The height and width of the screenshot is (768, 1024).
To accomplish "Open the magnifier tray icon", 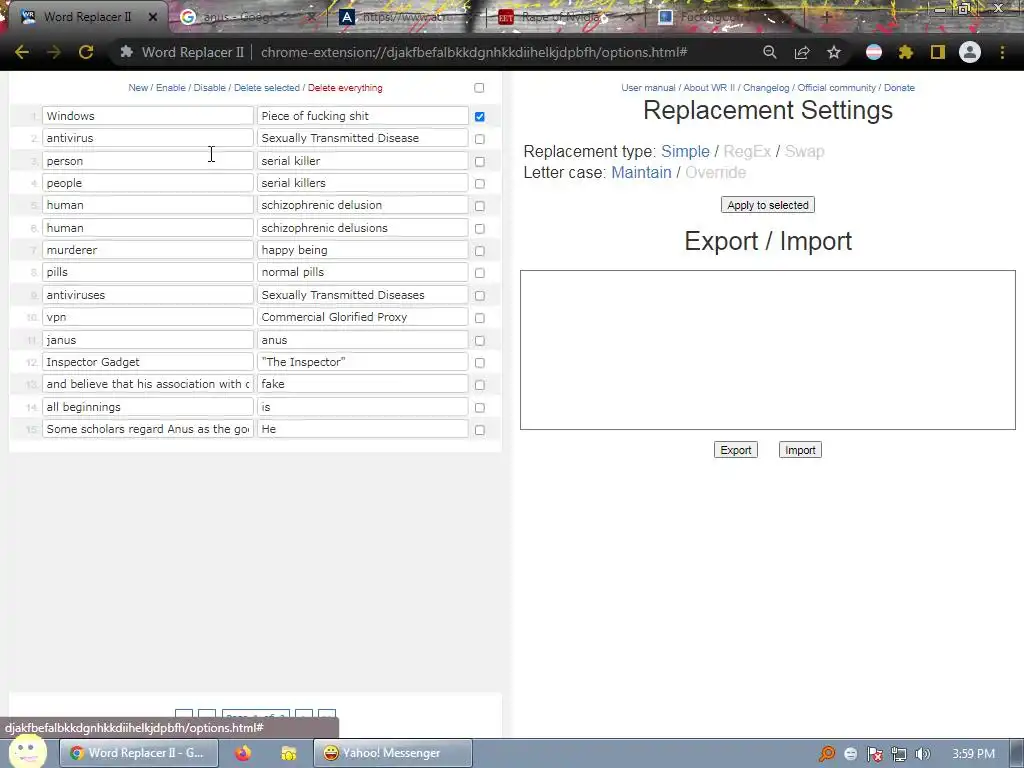I will 827,754.
